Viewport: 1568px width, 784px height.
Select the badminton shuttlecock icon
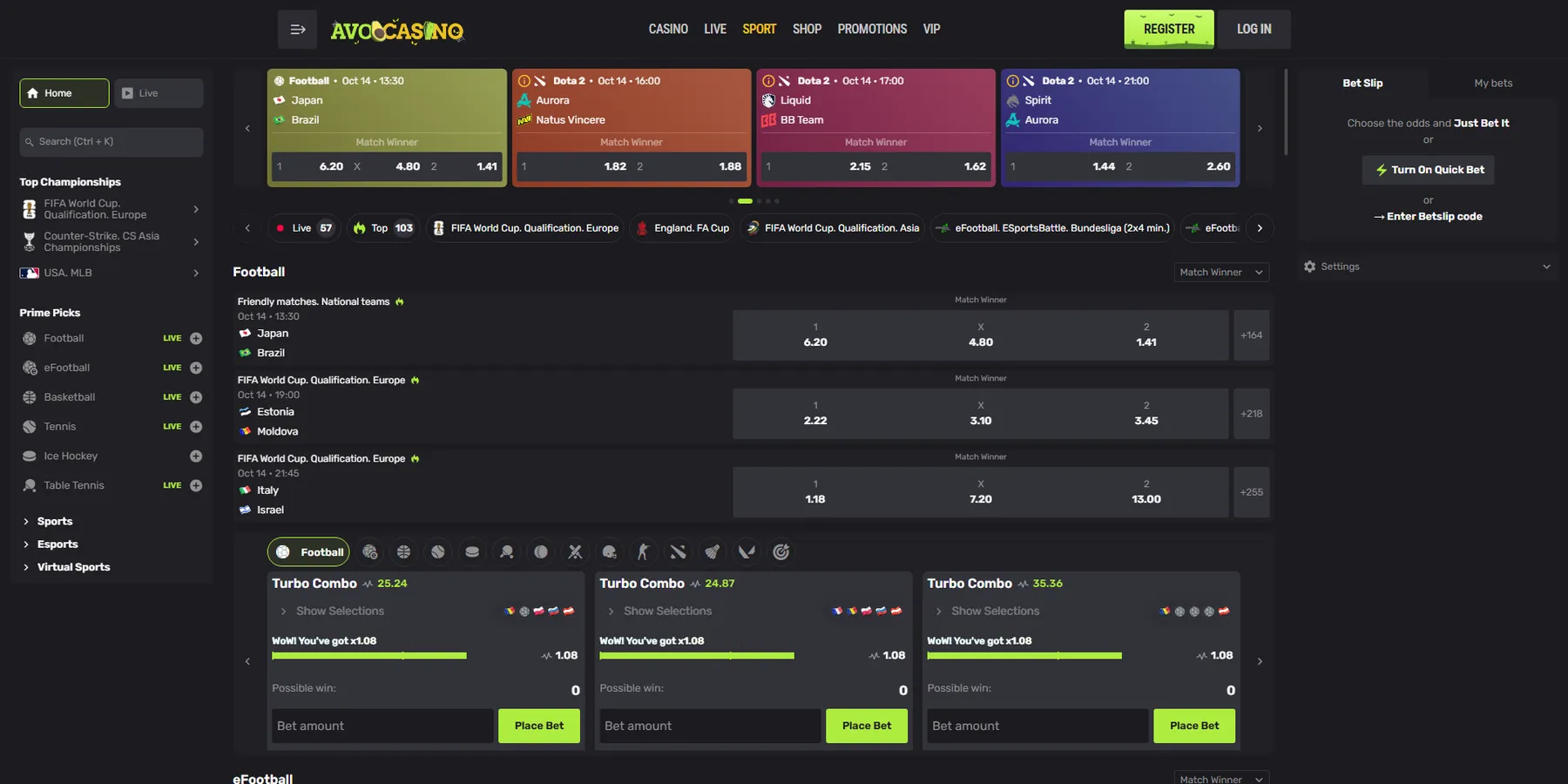[x=713, y=552]
